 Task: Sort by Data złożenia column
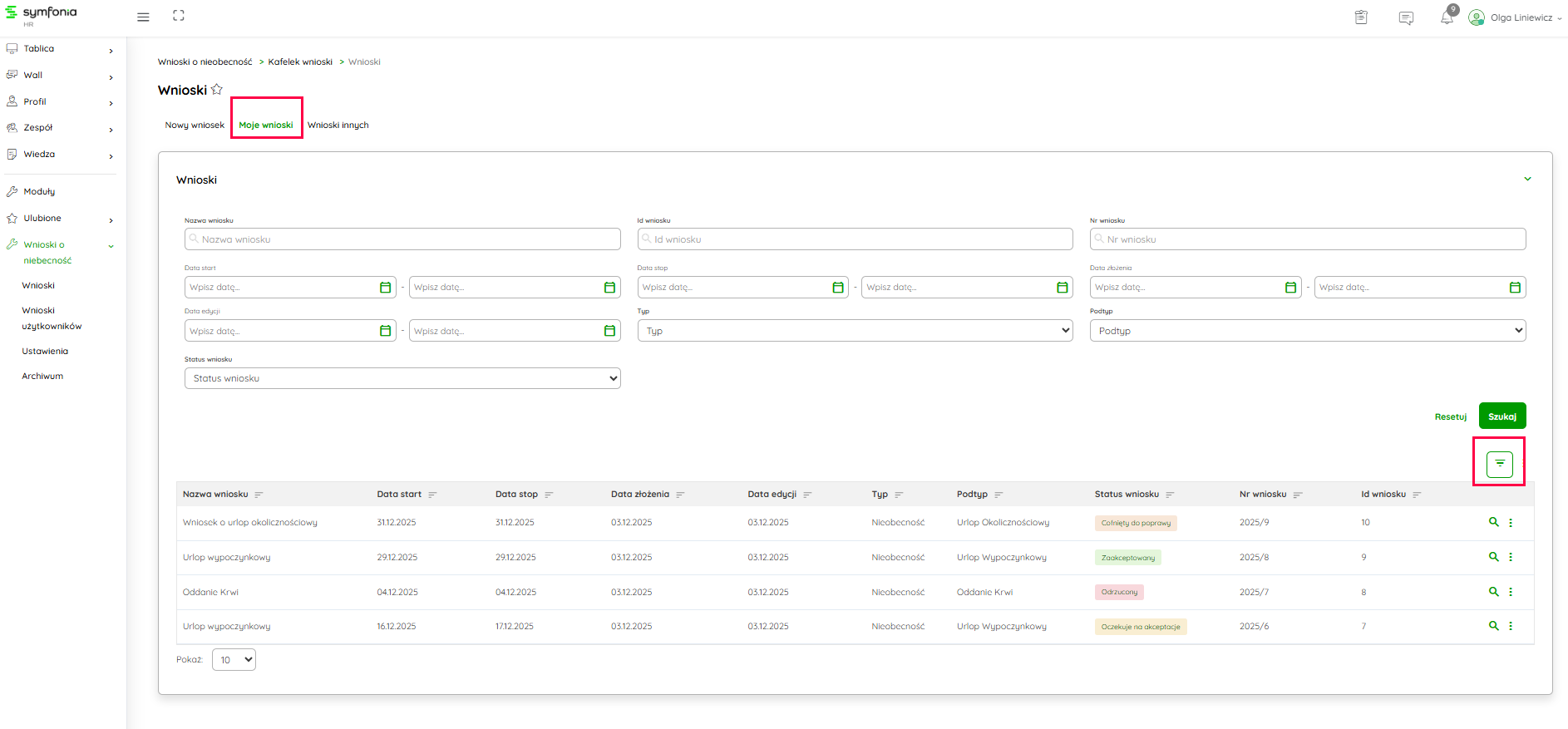coord(680,495)
